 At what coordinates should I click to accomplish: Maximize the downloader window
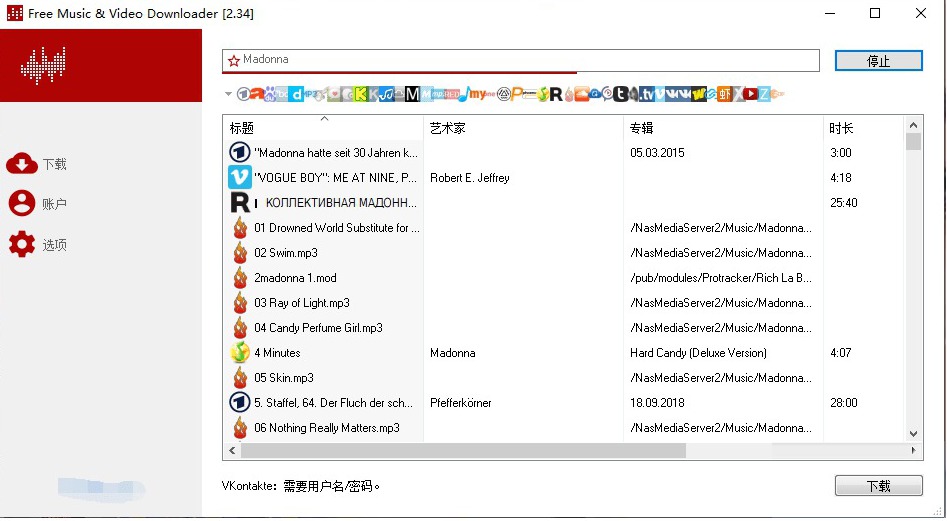[x=875, y=13]
